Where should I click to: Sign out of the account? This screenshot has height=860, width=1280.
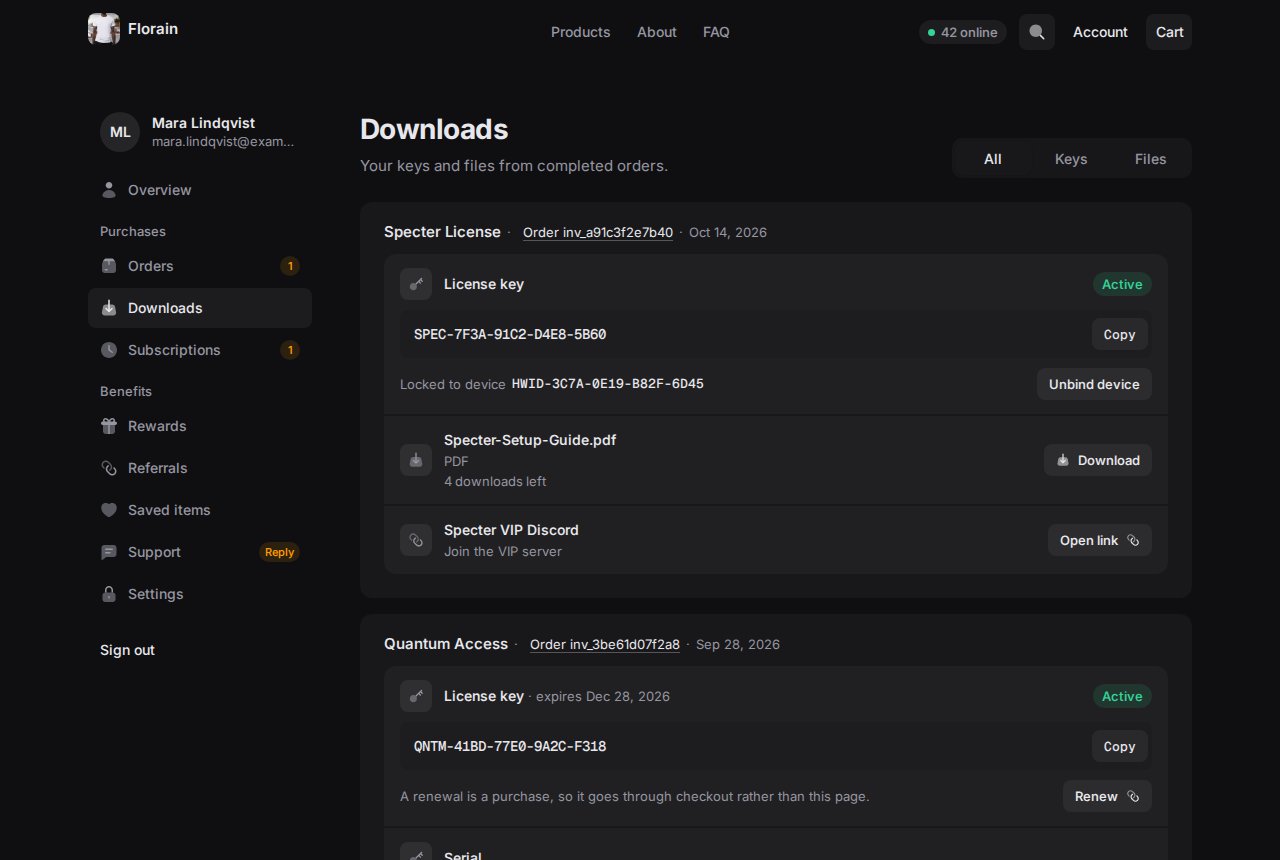127,650
